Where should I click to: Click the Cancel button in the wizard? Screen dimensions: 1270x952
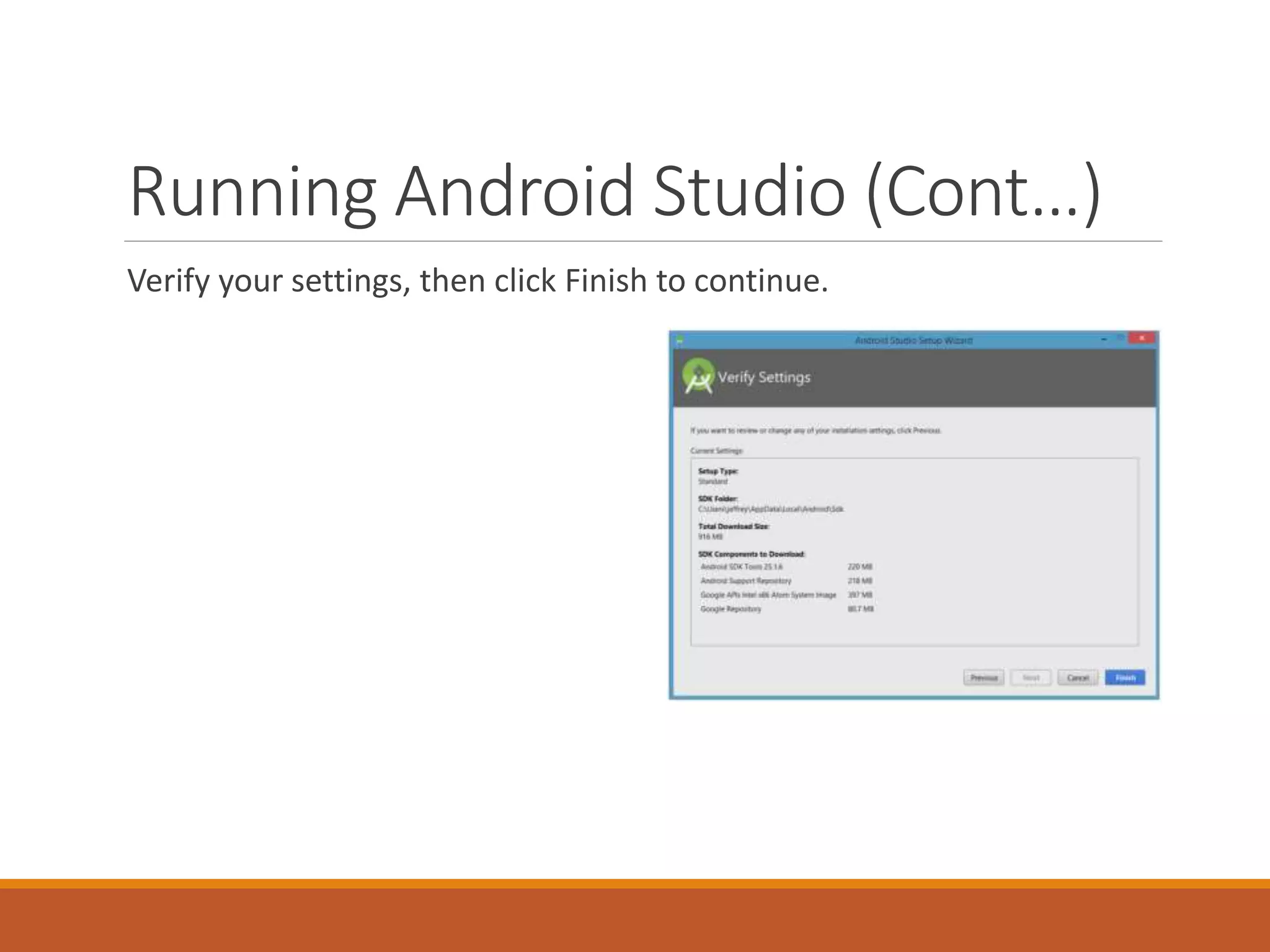(1078, 677)
